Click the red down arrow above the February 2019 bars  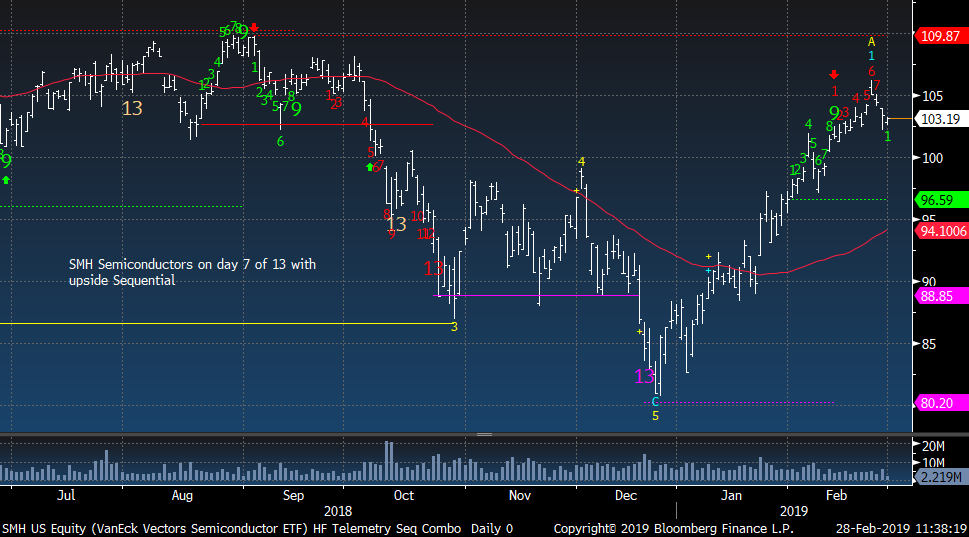(834, 75)
